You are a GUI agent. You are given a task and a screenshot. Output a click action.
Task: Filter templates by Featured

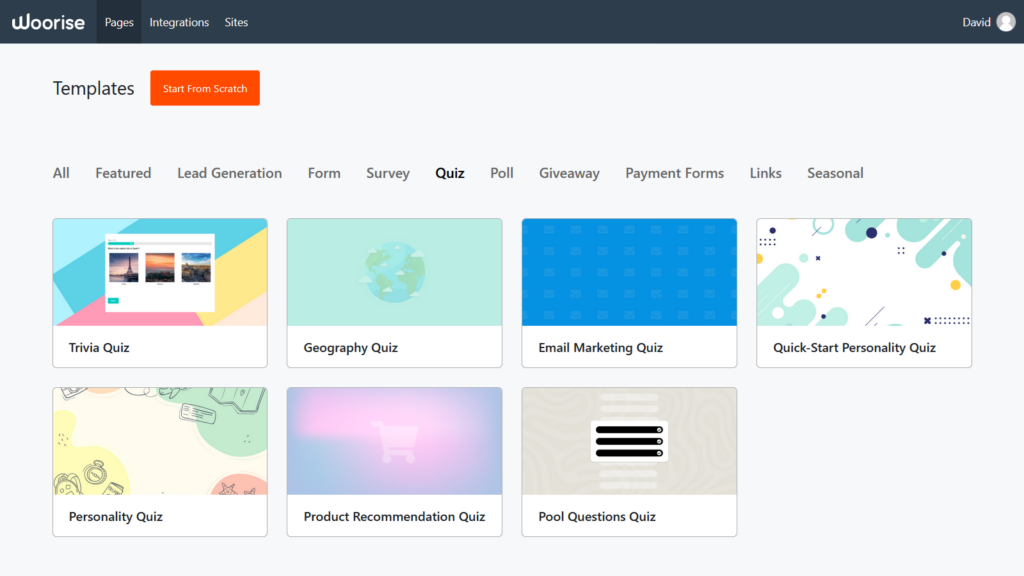(x=123, y=172)
